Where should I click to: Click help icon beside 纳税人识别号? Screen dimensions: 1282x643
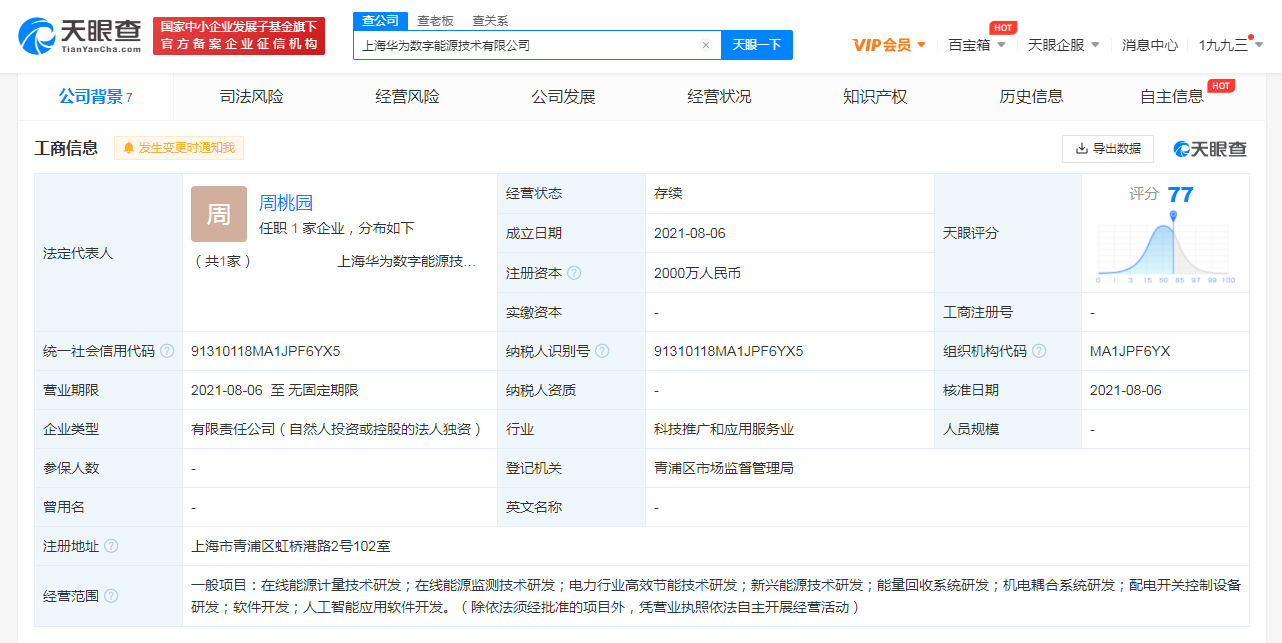[602, 351]
